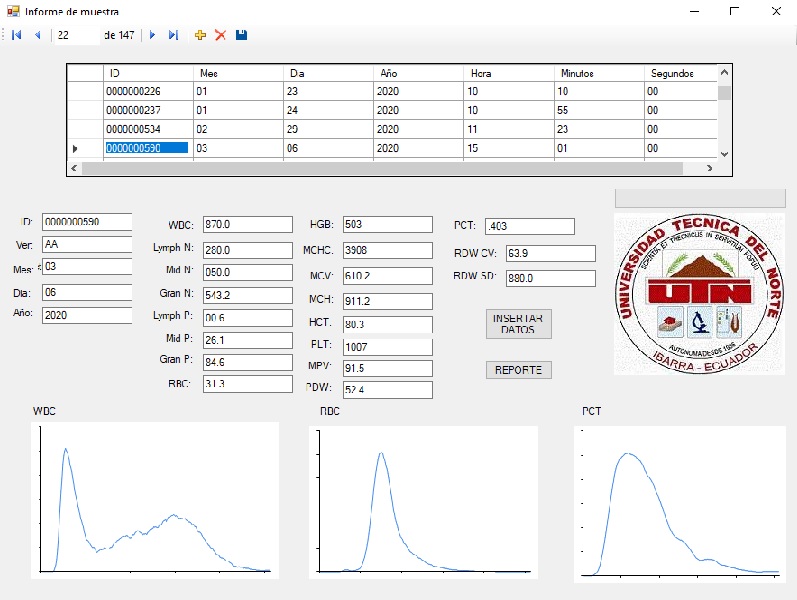Click the PCT field showing .403
Viewport: 797px width, 600px height.
tap(530, 226)
